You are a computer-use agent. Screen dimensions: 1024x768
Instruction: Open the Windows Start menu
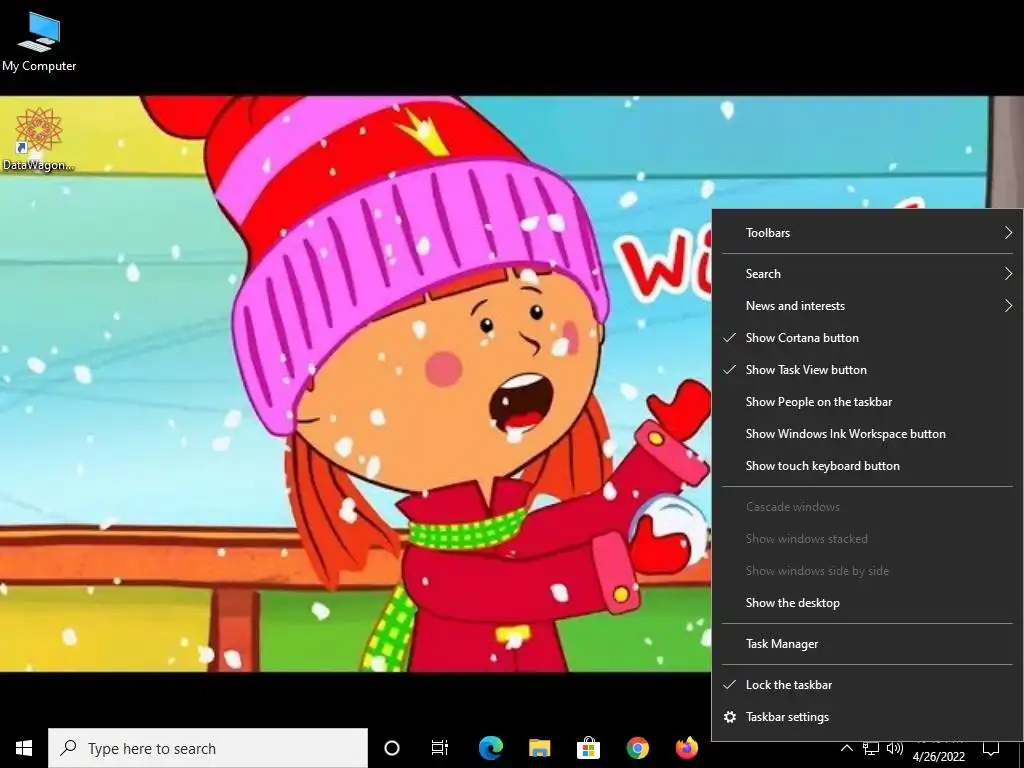(x=24, y=748)
